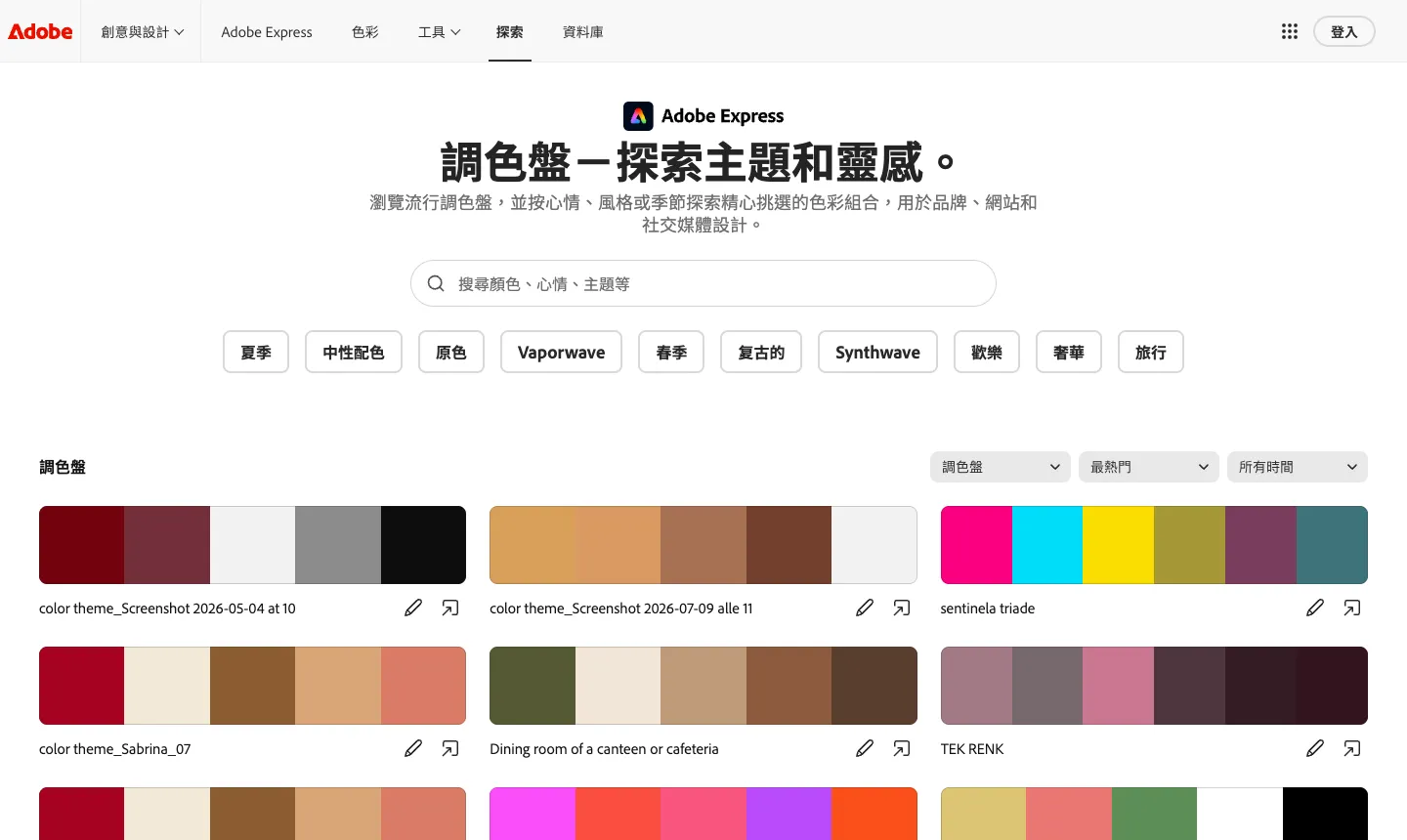Open the Screenshot 2026-05-04 theme arrow icon
The image size is (1407, 840).
450,608
